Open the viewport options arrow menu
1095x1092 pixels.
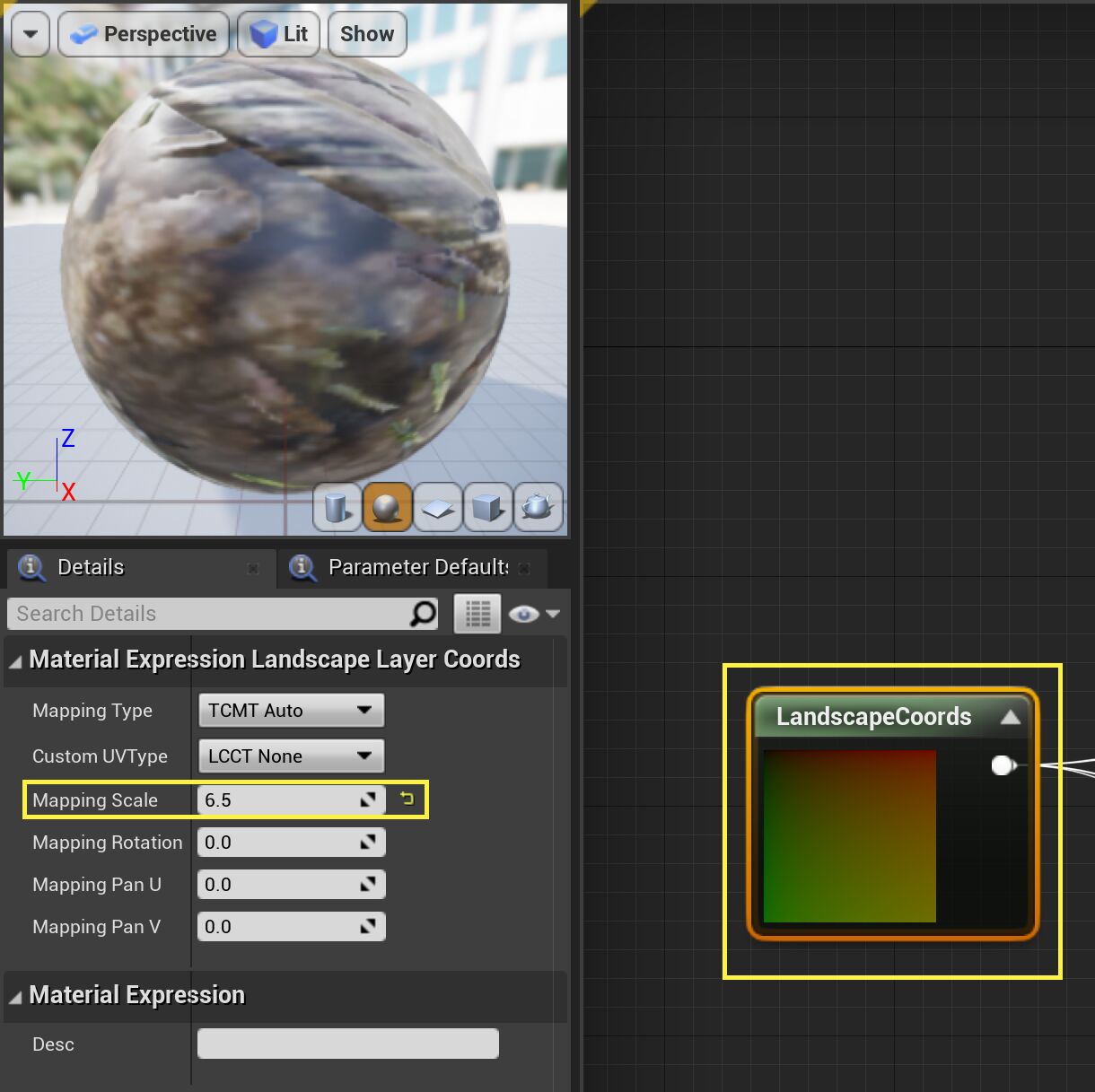pos(31,34)
